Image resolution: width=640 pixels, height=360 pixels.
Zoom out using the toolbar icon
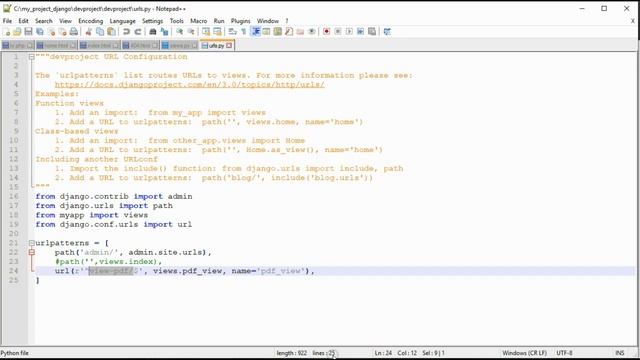click(x=191, y=32)
